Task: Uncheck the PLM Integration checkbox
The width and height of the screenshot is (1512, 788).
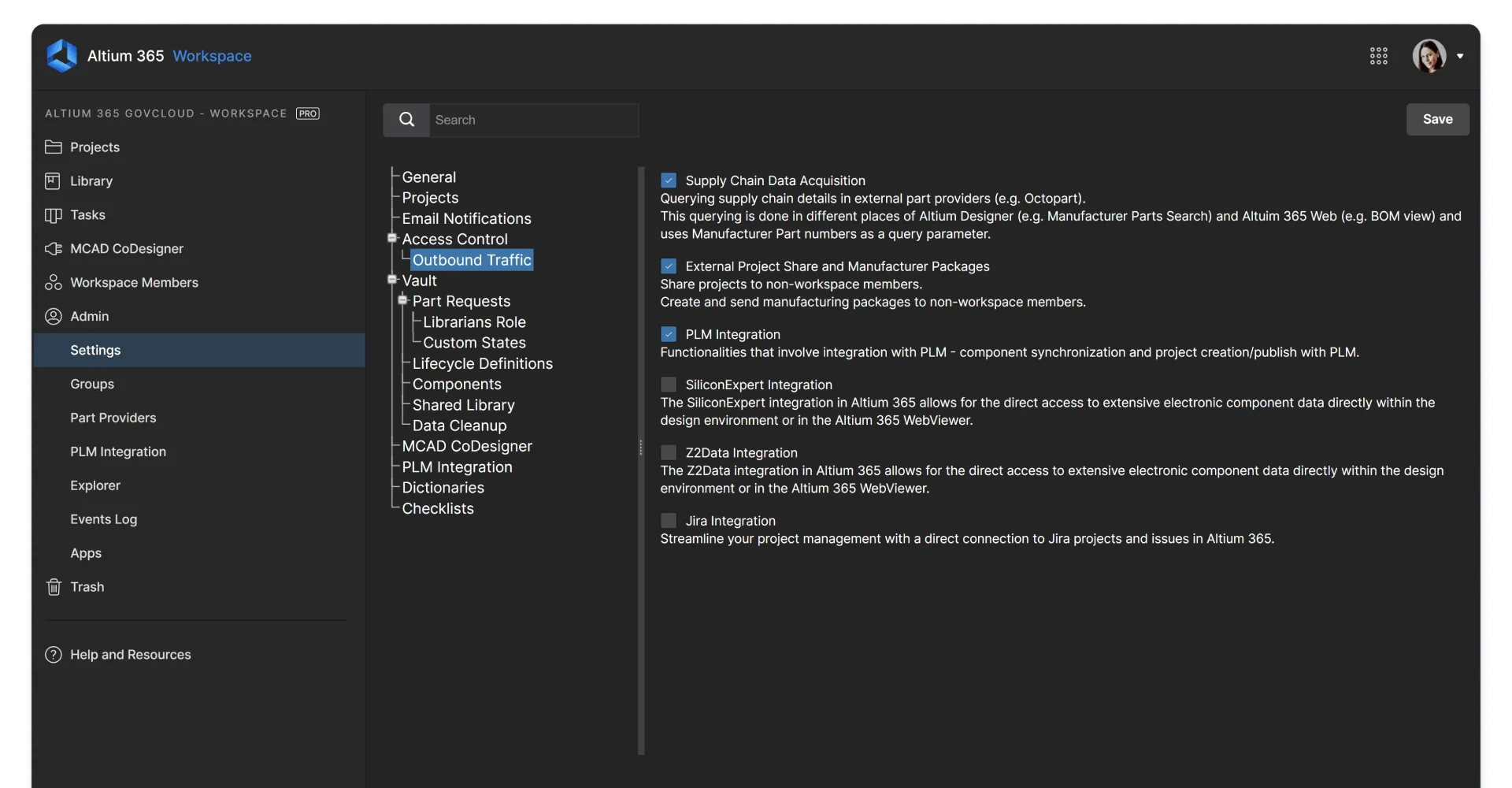Action: (669, 334)
